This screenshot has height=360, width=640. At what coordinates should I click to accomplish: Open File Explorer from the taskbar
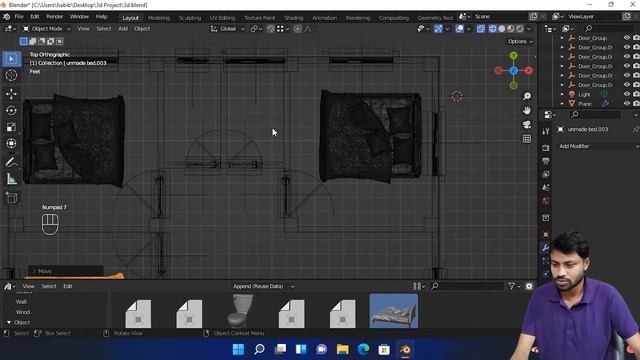(x=342, y=349)
